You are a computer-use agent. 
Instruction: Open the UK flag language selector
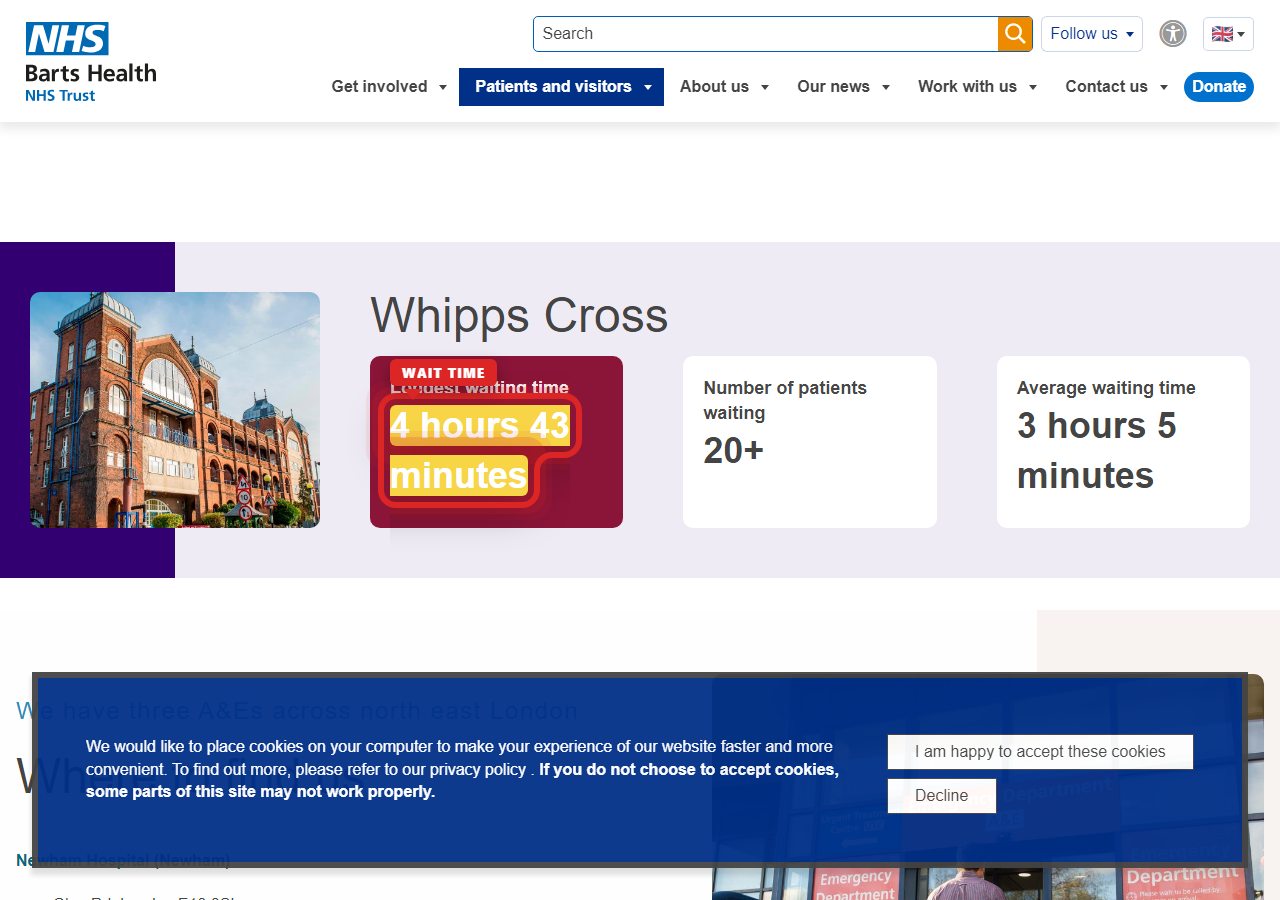pos(1228,34)
